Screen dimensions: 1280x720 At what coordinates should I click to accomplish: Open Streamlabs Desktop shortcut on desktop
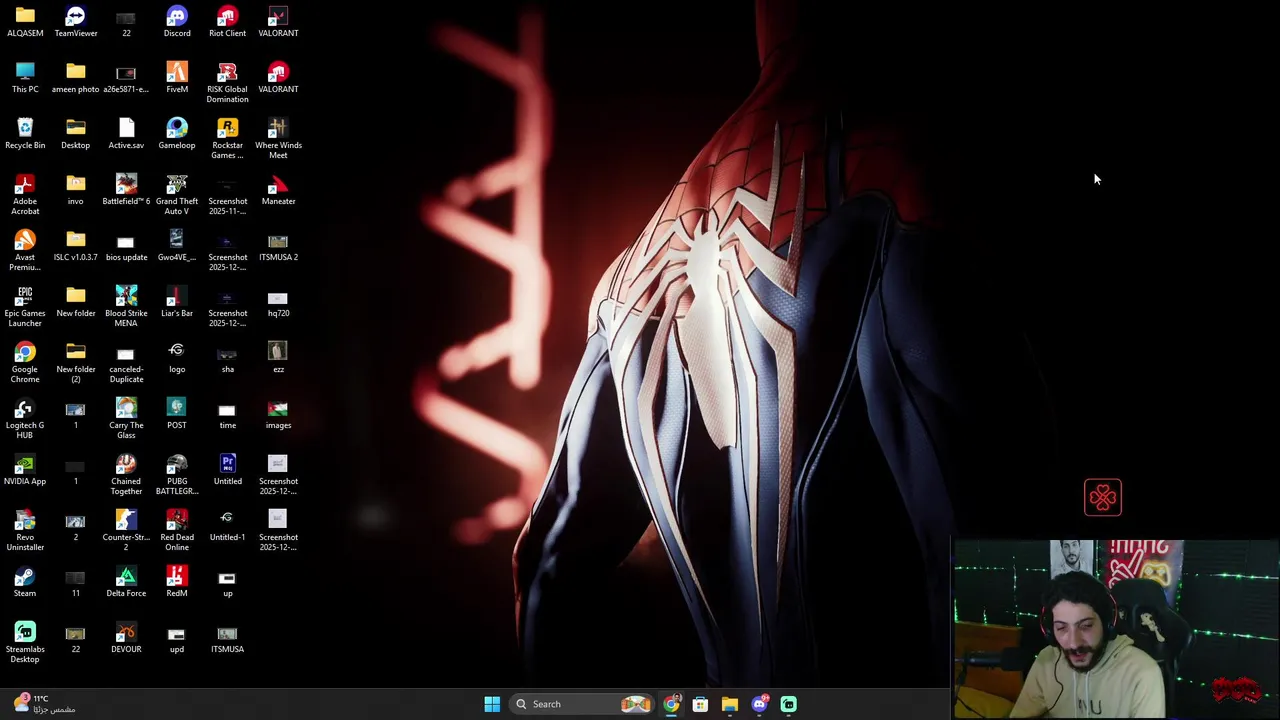(x=25, y=643)
